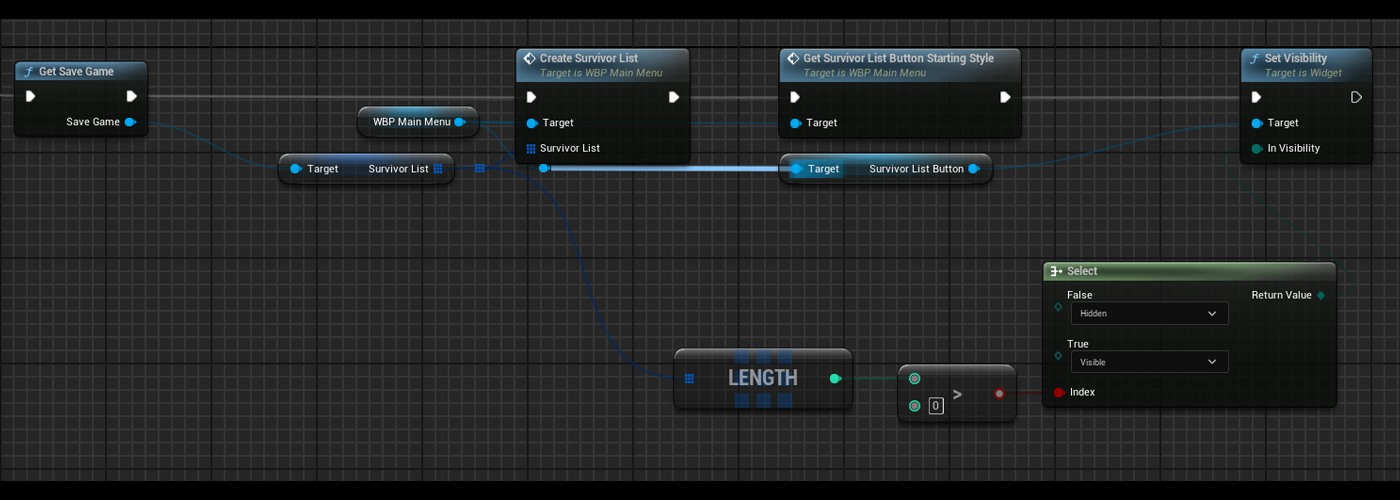Screen dimensions: 1400x500
Task: Click Get Save Game output execution pin
Action: click(x=131, y=97)
